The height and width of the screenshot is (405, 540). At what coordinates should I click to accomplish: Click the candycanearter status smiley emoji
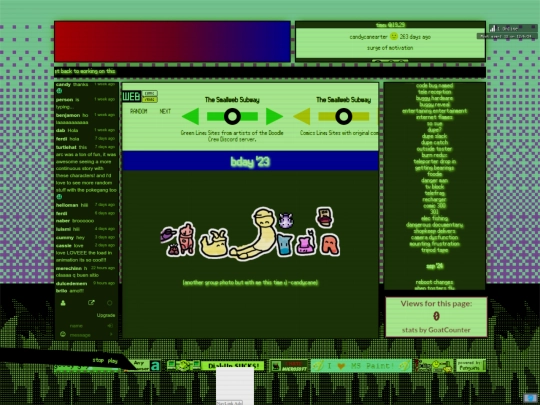click(x=394, y=36)
